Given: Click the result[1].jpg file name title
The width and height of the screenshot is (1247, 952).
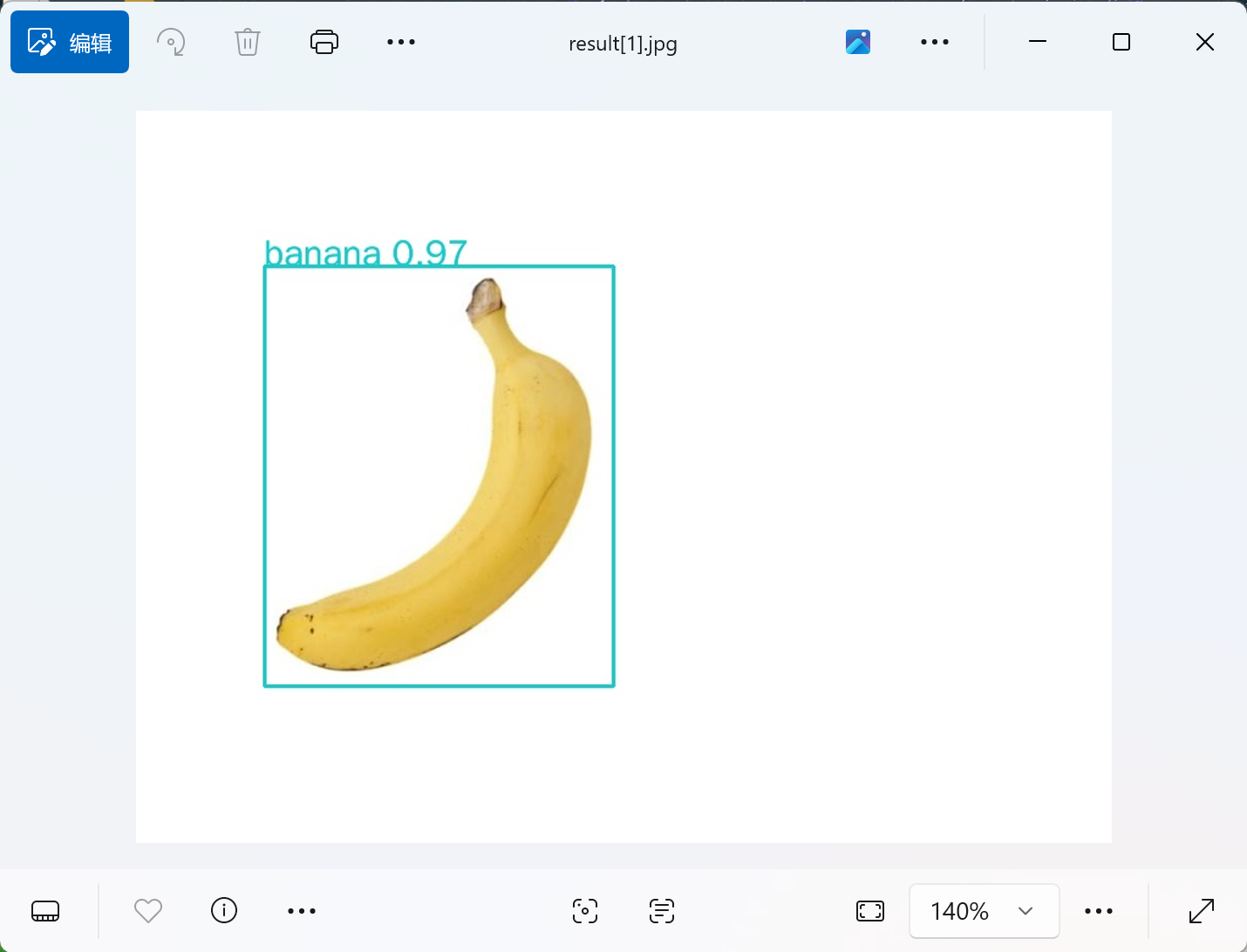Looking at the screenshot, I should point(623,44).
